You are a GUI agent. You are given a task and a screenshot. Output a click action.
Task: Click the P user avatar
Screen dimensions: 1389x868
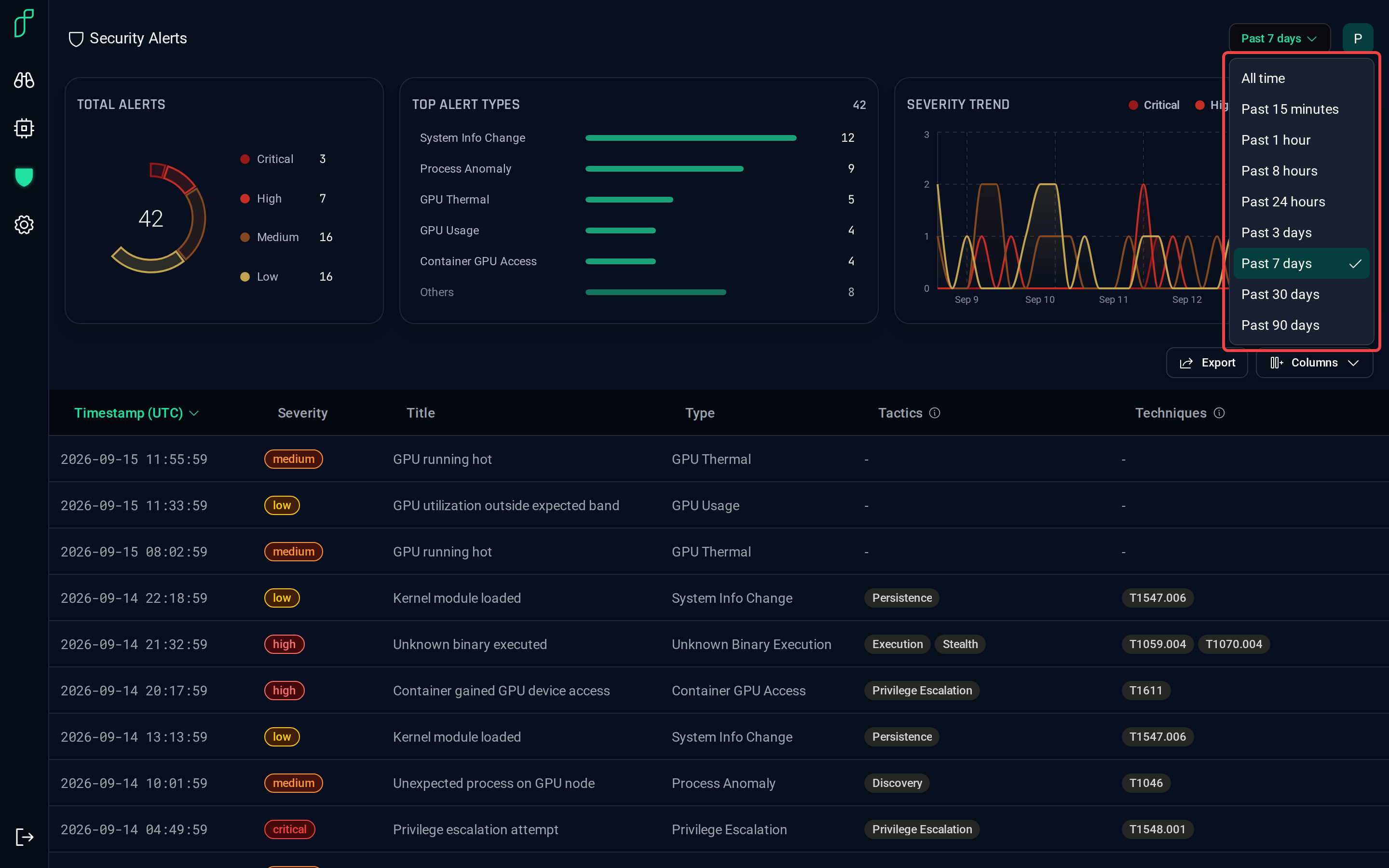coord(1358,39)
